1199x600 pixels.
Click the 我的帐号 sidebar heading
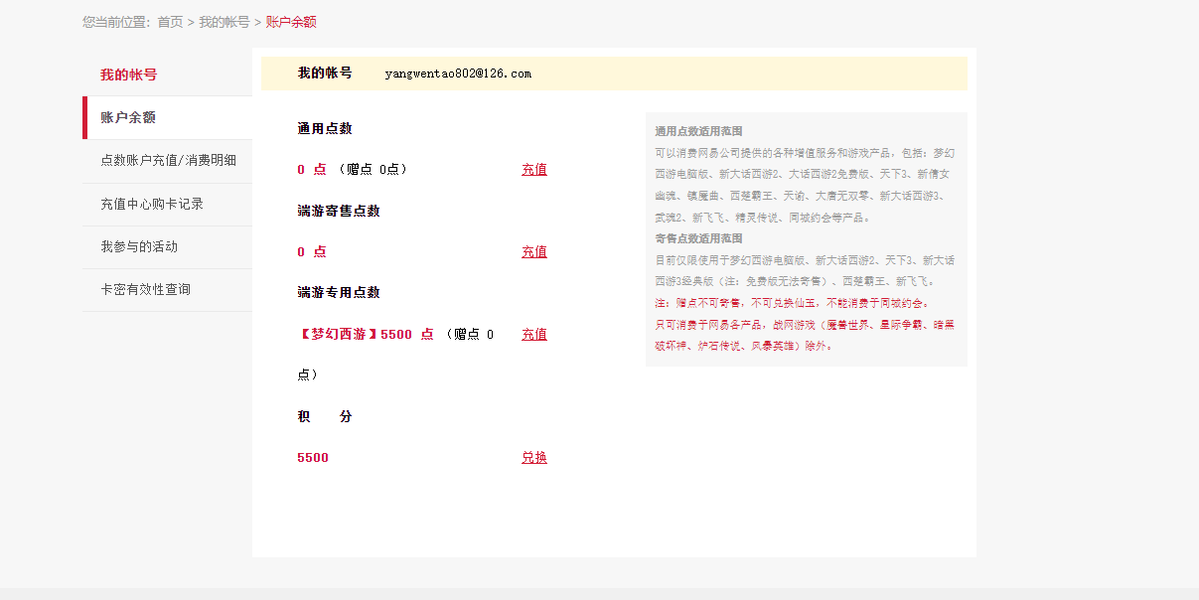click(128, 75)
